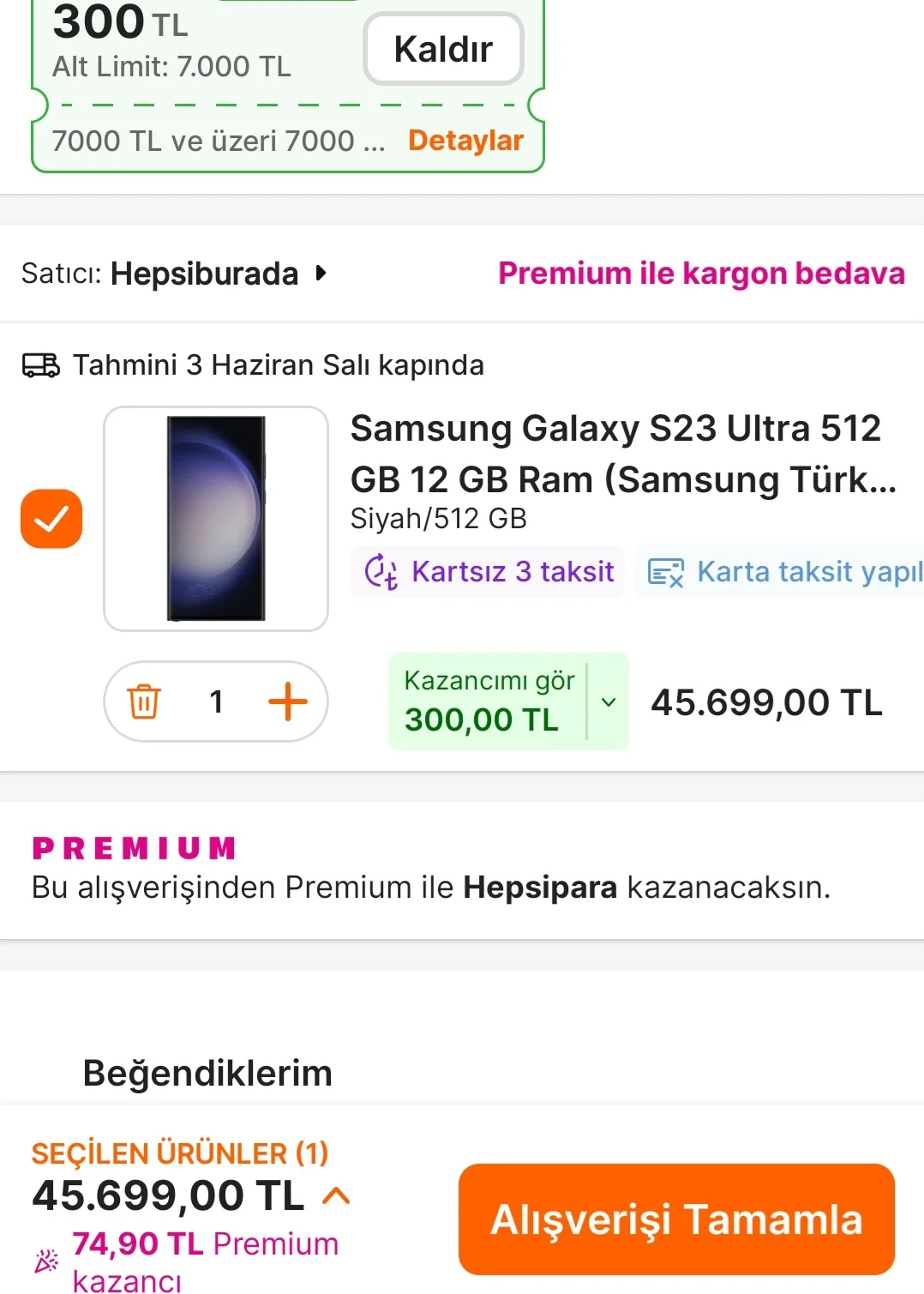Screen dimensions: 924x1294
Task: Open seller Hepsiburada arrow
Action: point(321,274)
